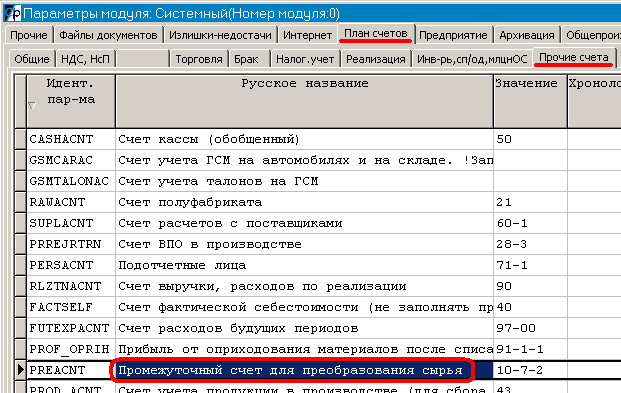
Task: Select the CASHACNT parameter cell
Action: 70,139
